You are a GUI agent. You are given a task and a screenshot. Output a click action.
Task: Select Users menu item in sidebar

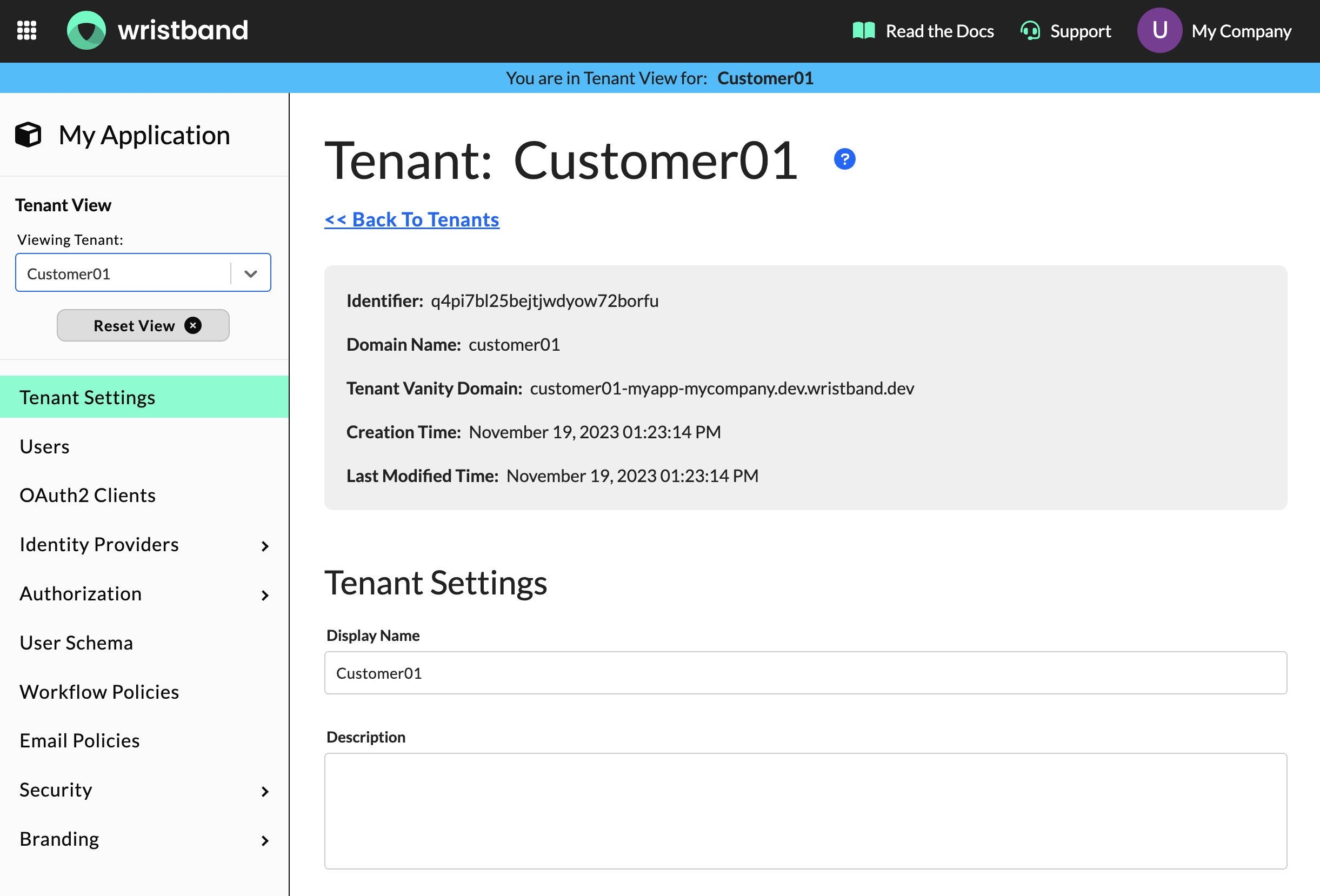click(x=45, y=445)
